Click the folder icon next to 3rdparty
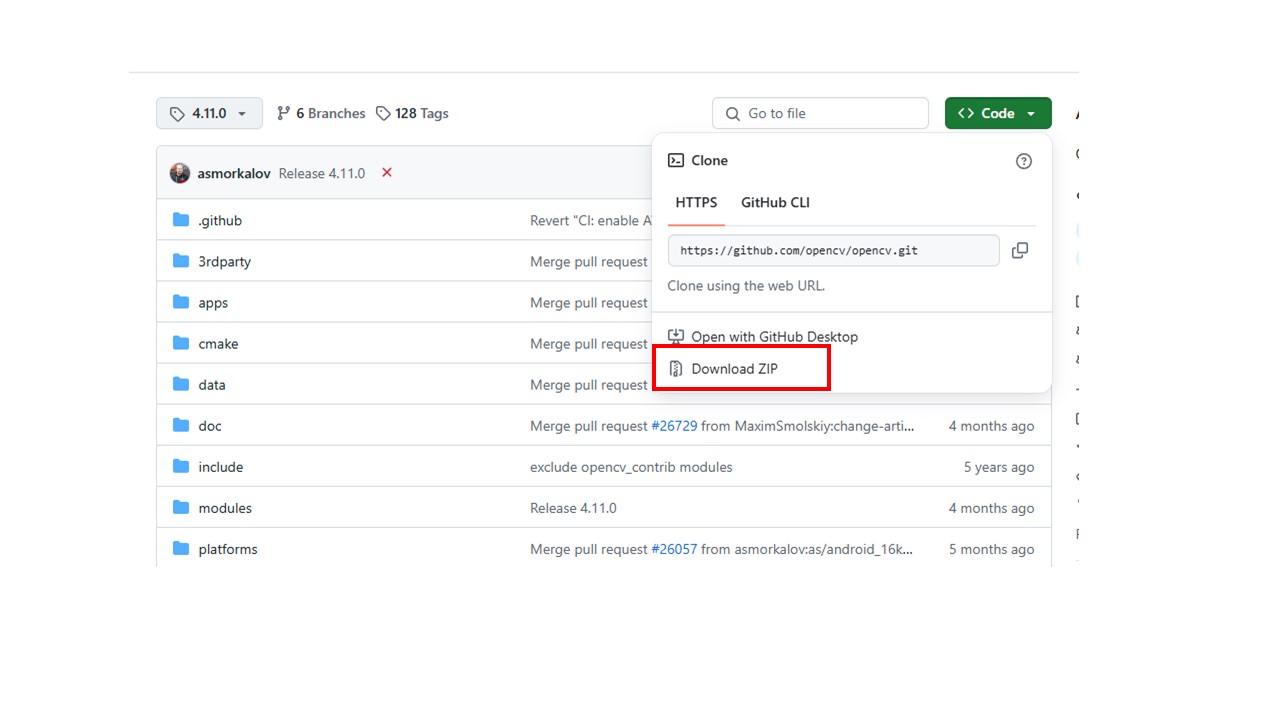 click(181, 261)
